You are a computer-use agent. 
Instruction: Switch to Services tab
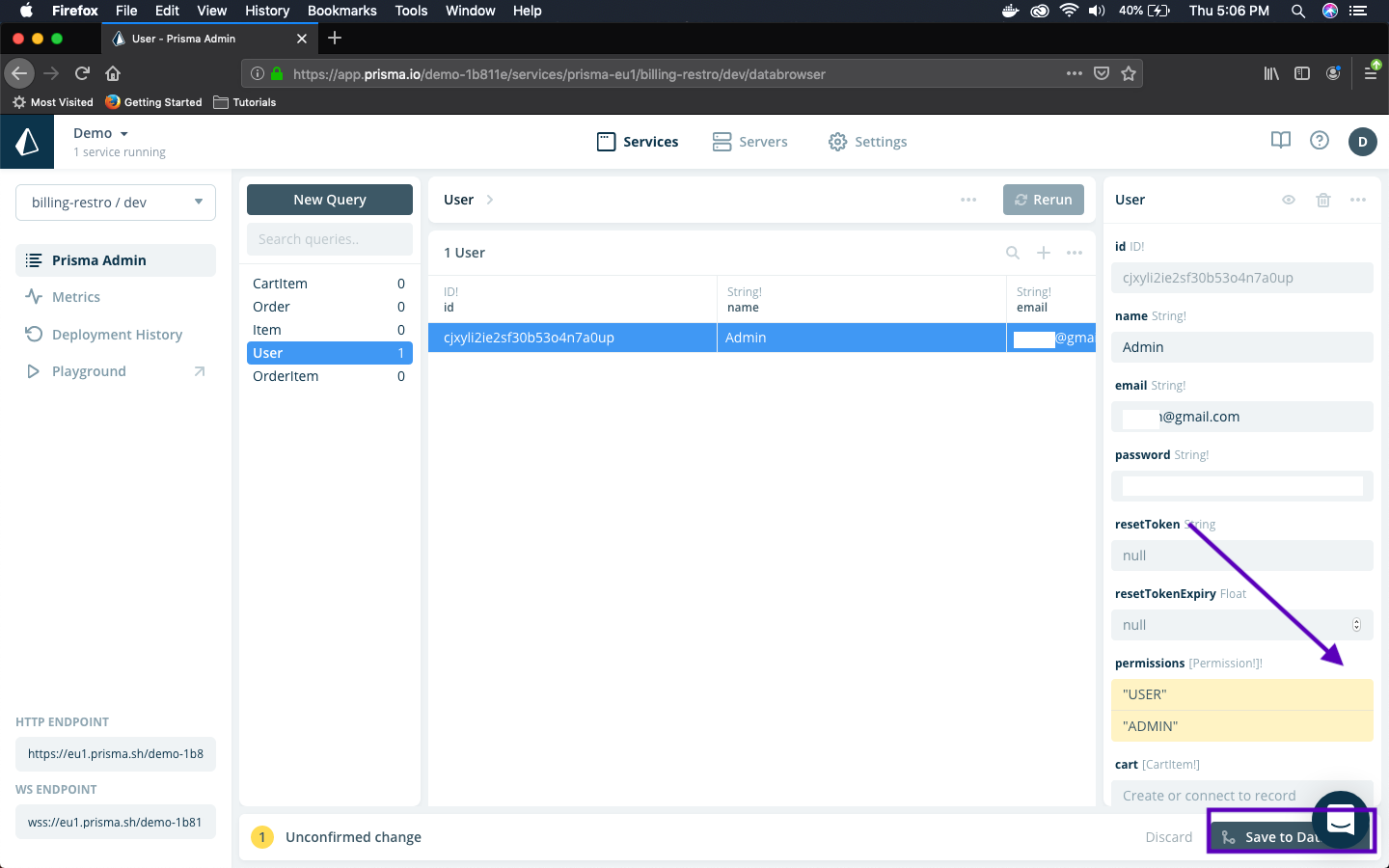[638, 142]
